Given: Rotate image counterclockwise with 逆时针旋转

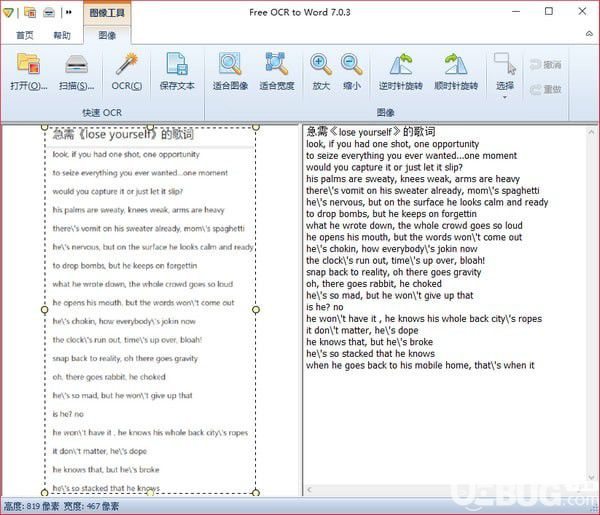Looking at the screenshot, I should point(401,72).
